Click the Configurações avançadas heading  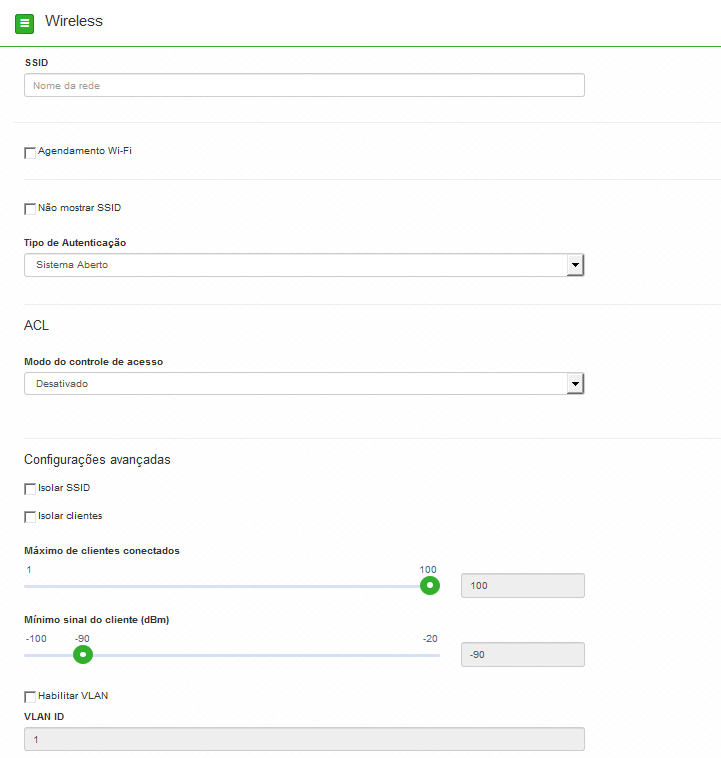point(97,459)
